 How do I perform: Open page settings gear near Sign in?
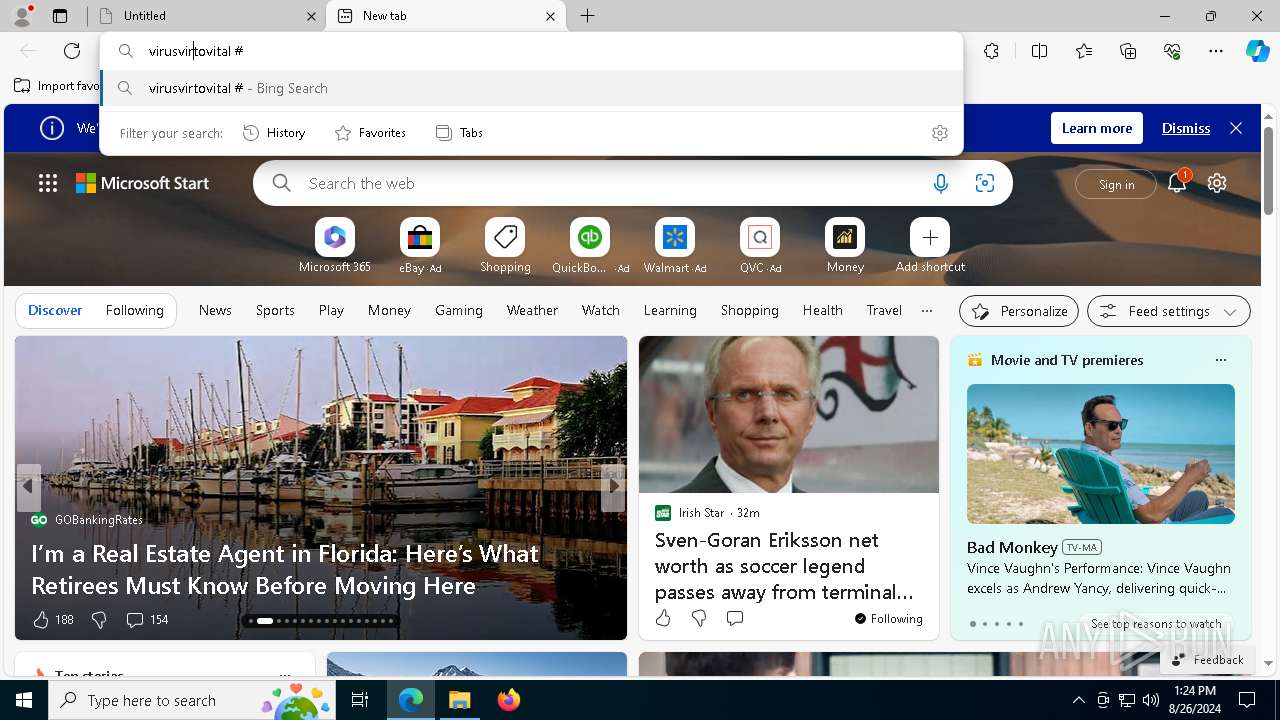pos(1217,183)
